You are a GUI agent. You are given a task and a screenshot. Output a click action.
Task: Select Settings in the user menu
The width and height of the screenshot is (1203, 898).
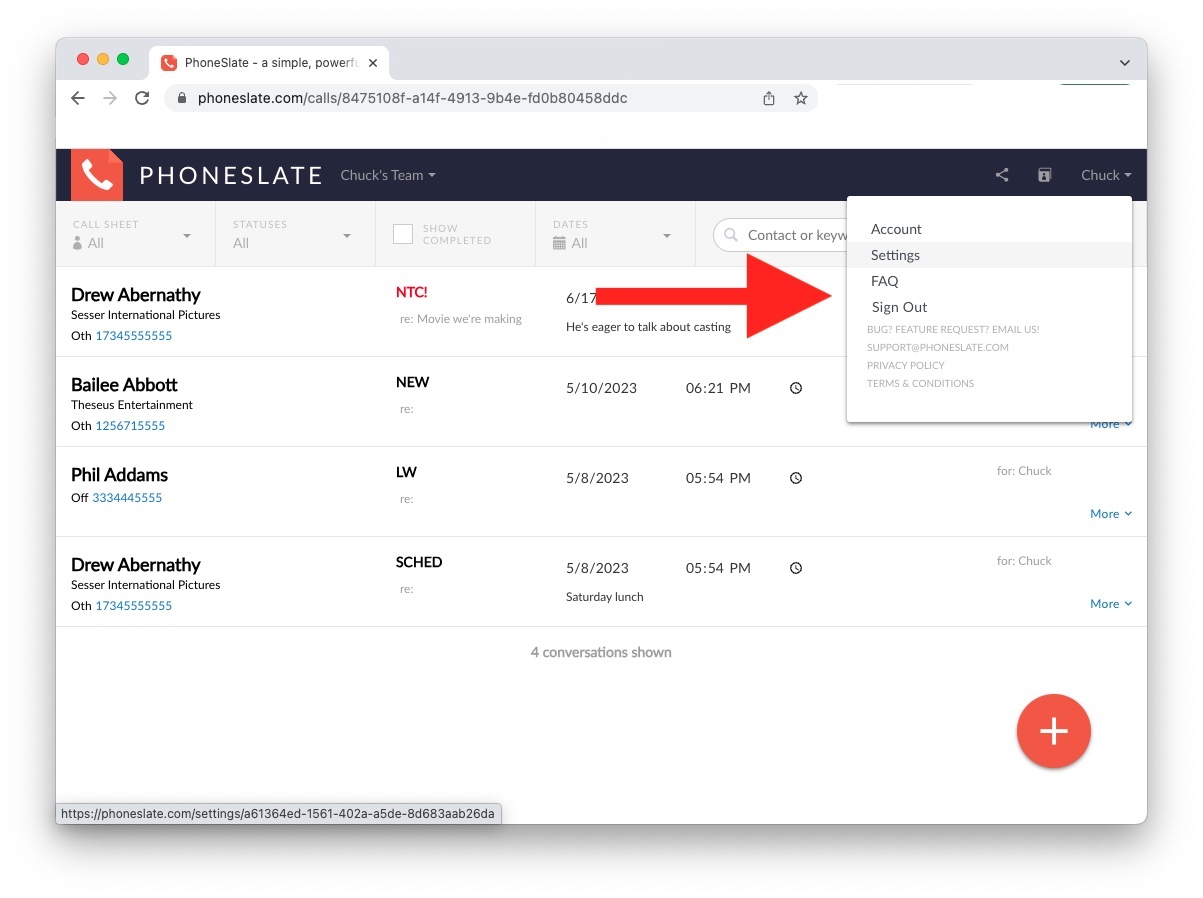pyautogui.click(x=989, y=255)
